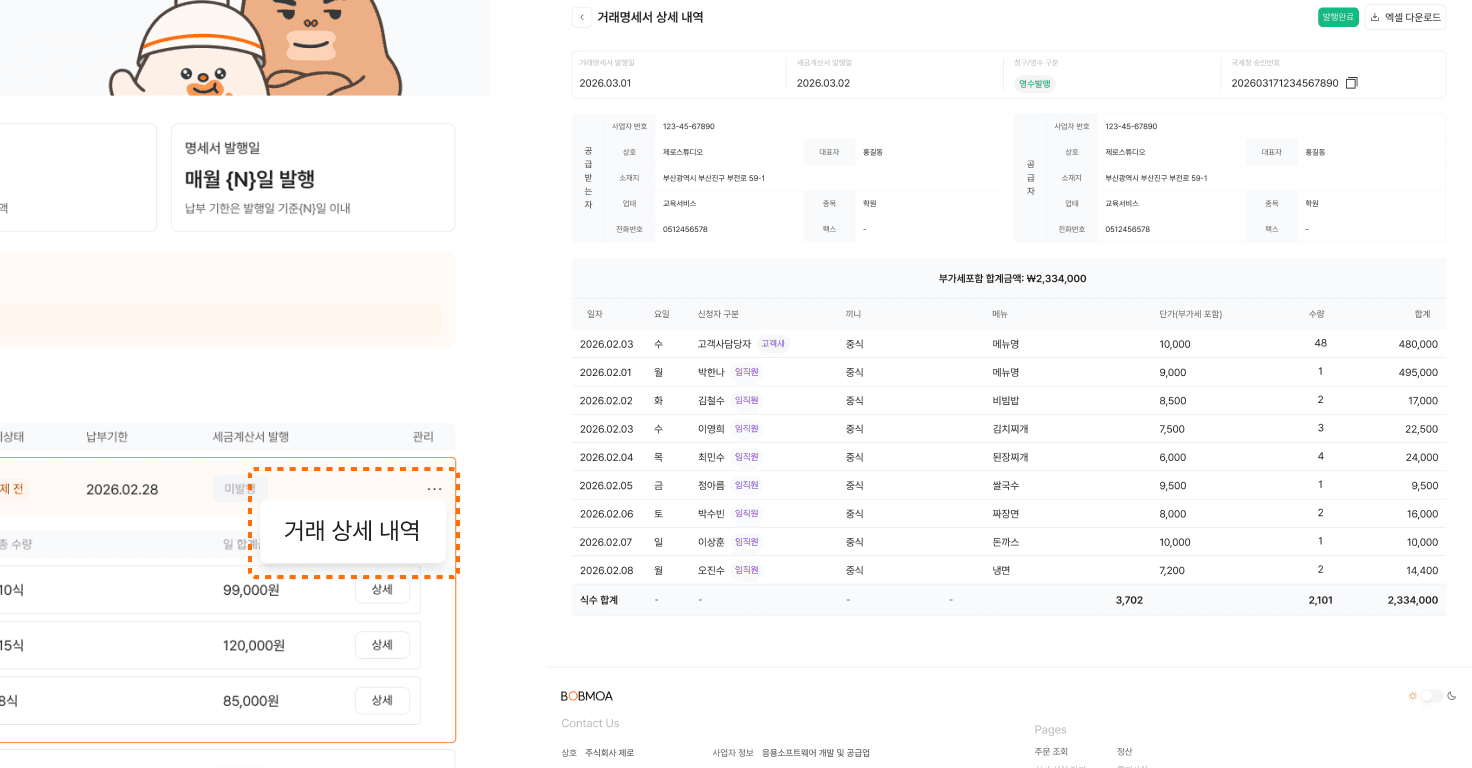Select the grand total 2,334,000 in 식수 합계 row
Image resolution: width=1472 pixels, height=768 pixels.
coord(1412,600)
